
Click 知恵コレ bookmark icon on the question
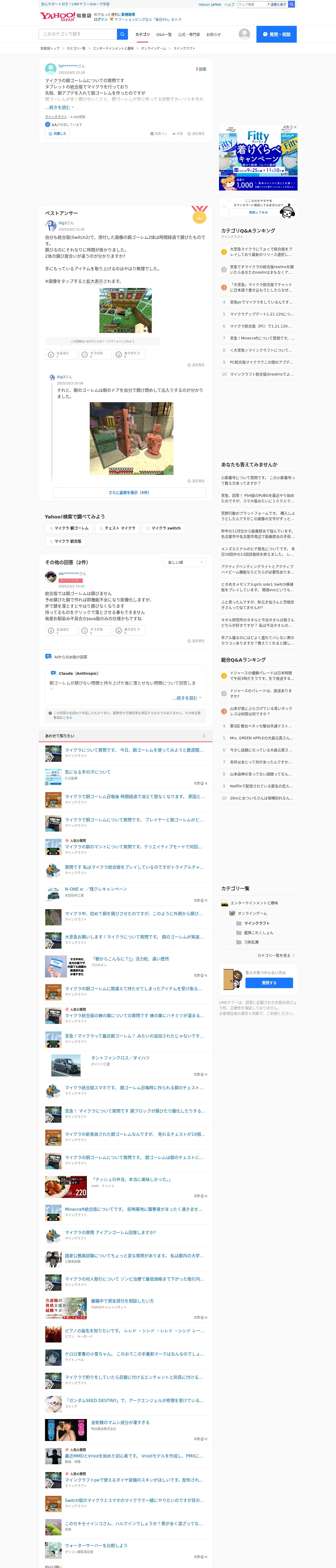tap(159, 133)
